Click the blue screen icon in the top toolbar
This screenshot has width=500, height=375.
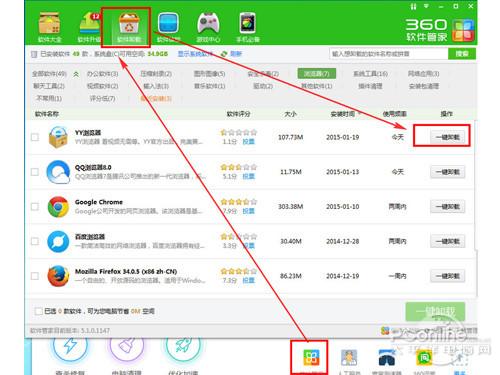(168, 23)
